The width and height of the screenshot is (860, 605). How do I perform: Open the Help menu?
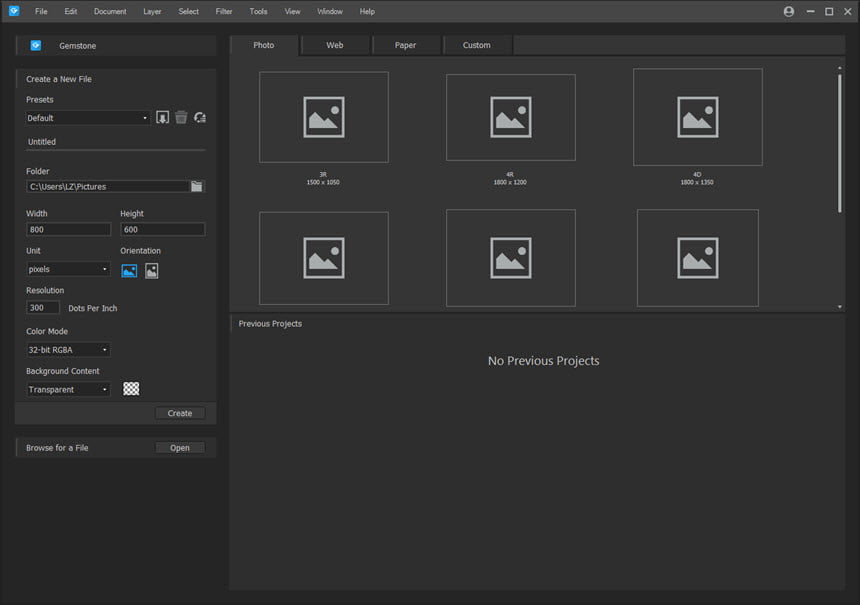367,12
